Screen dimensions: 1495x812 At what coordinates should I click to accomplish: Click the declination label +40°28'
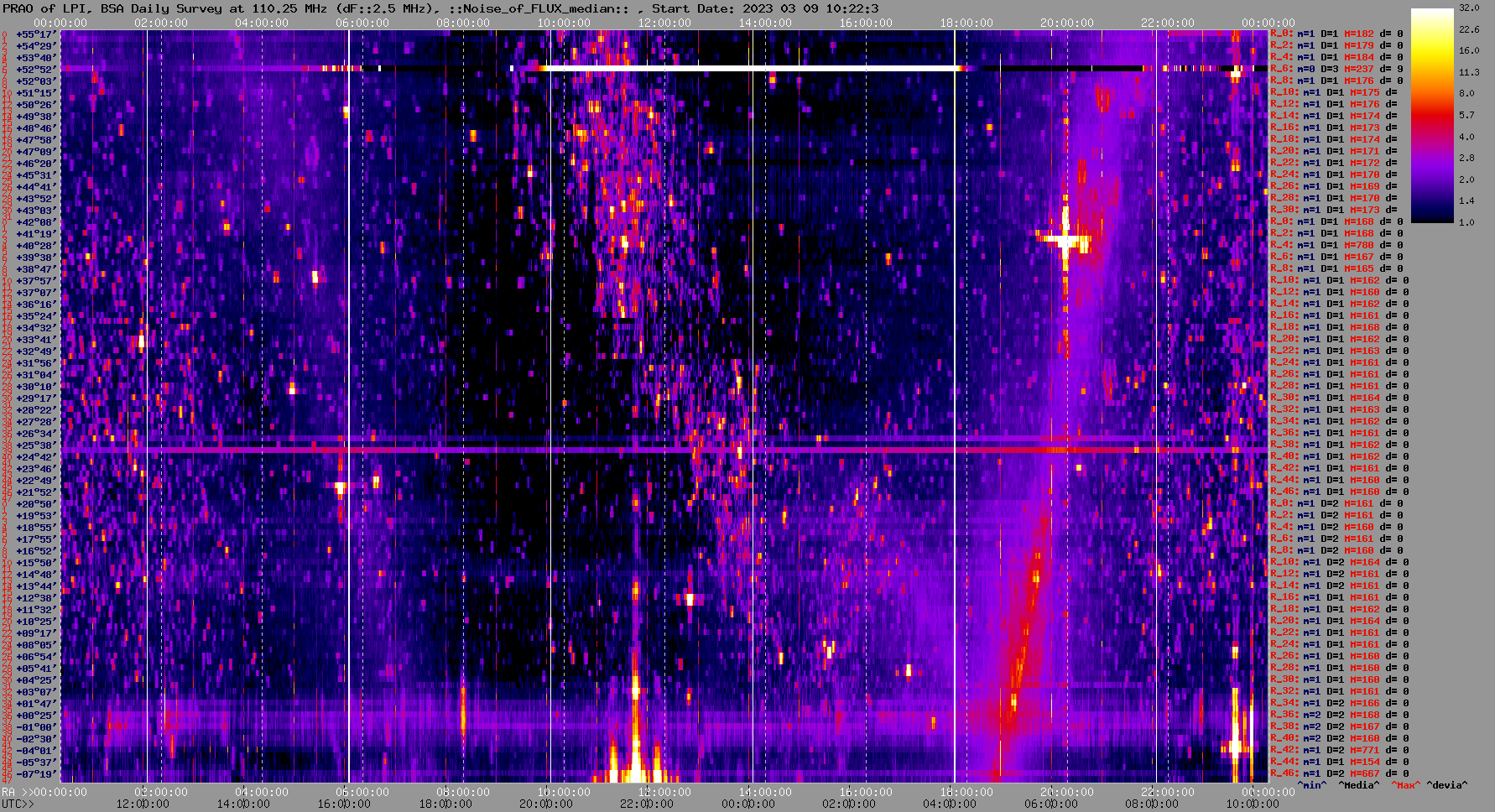click(x=35, y=246)
